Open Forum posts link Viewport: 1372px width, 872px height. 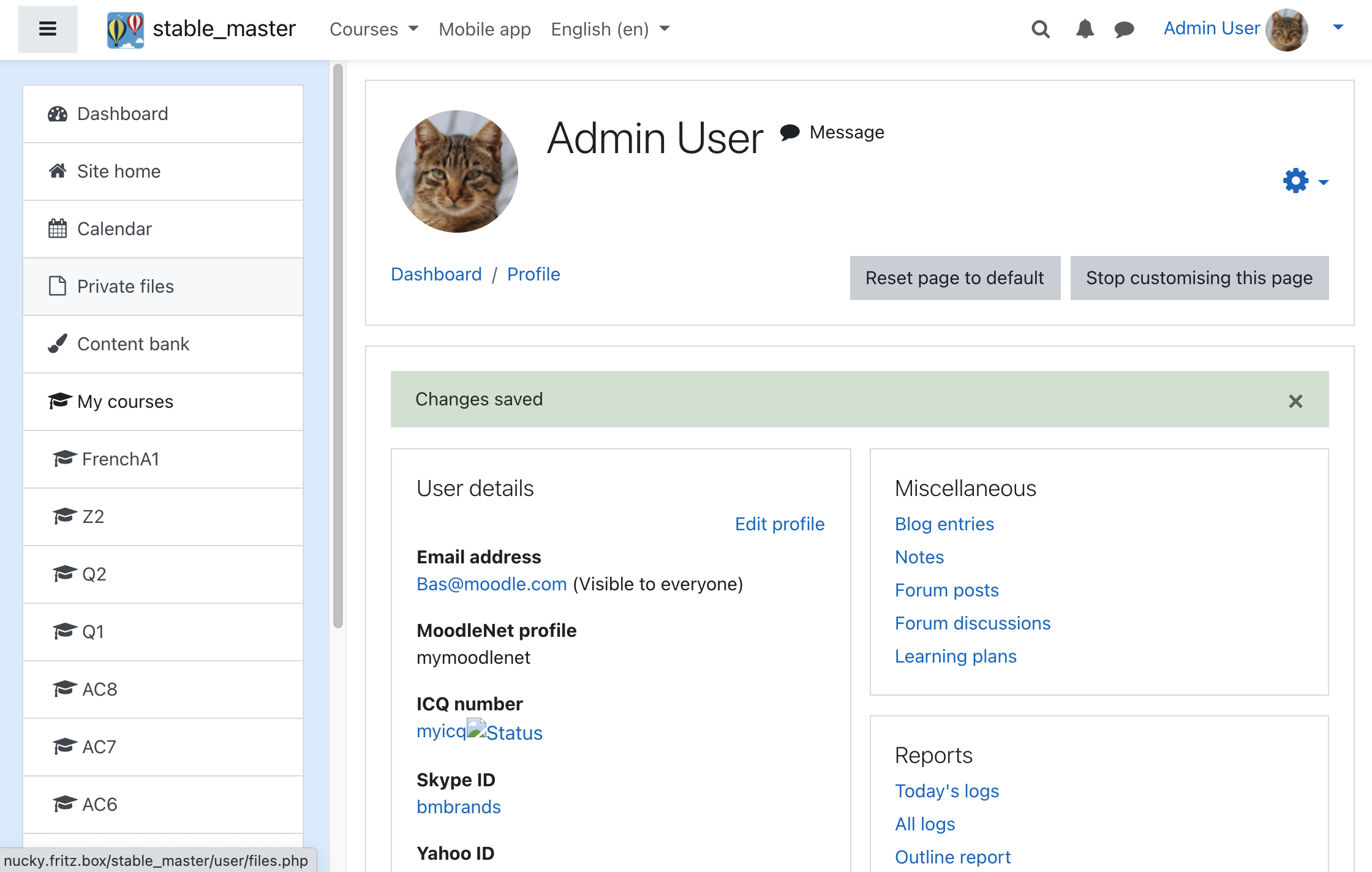[x=947, y=590]
